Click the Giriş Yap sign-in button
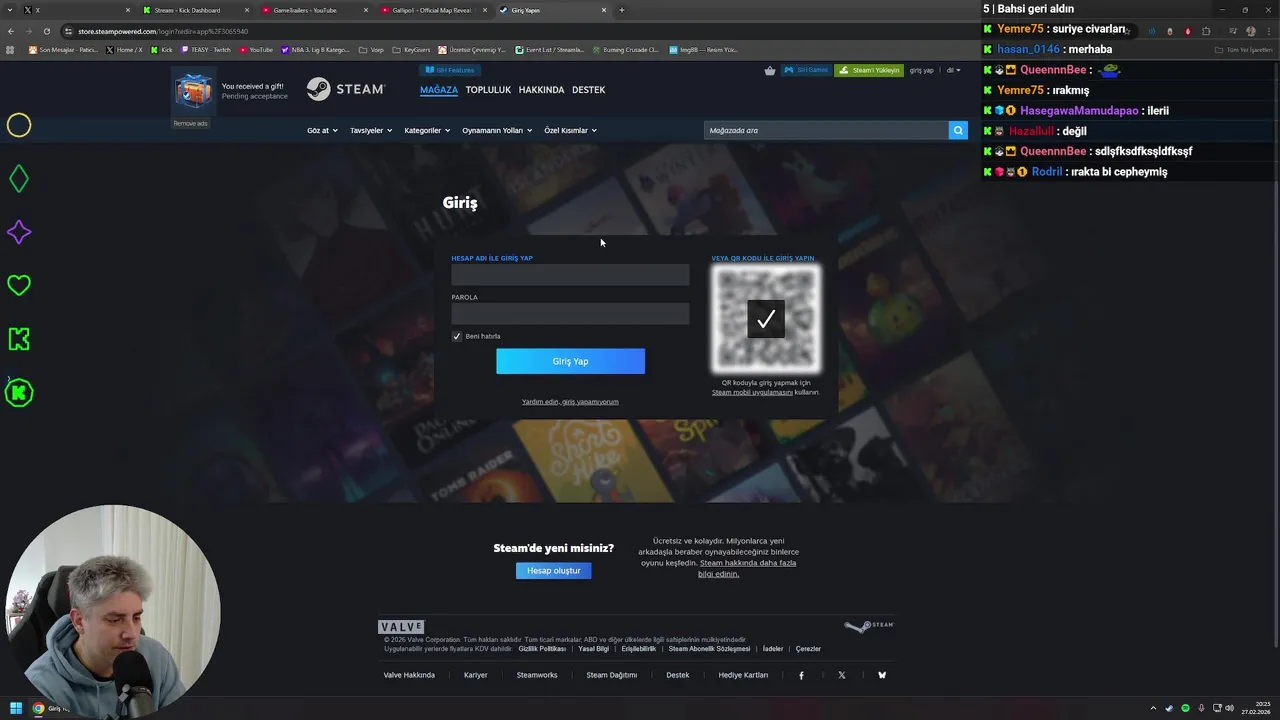This screenshot has height=720, width=1280. click(x=570, y=361)
